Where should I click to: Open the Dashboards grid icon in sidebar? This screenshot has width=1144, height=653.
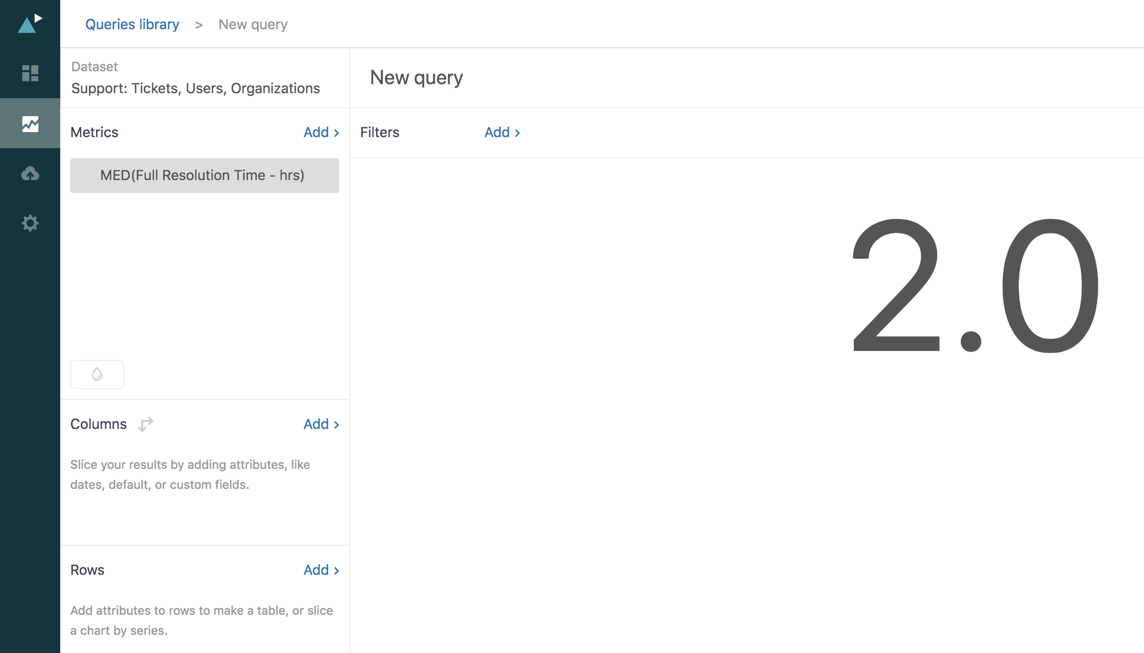[x=30, y=73]
